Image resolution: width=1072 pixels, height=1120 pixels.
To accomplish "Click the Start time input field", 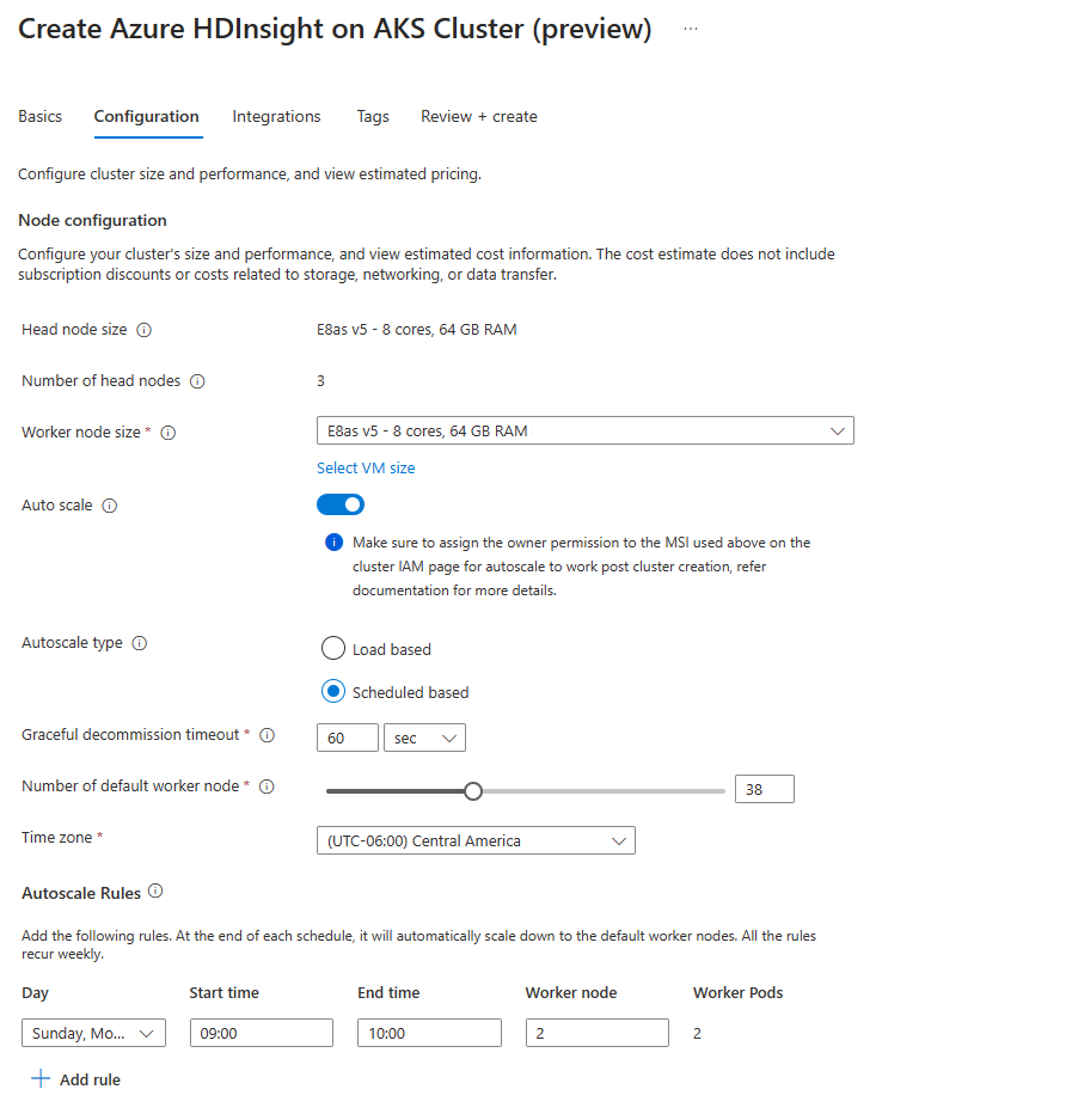I will 261,1033.
